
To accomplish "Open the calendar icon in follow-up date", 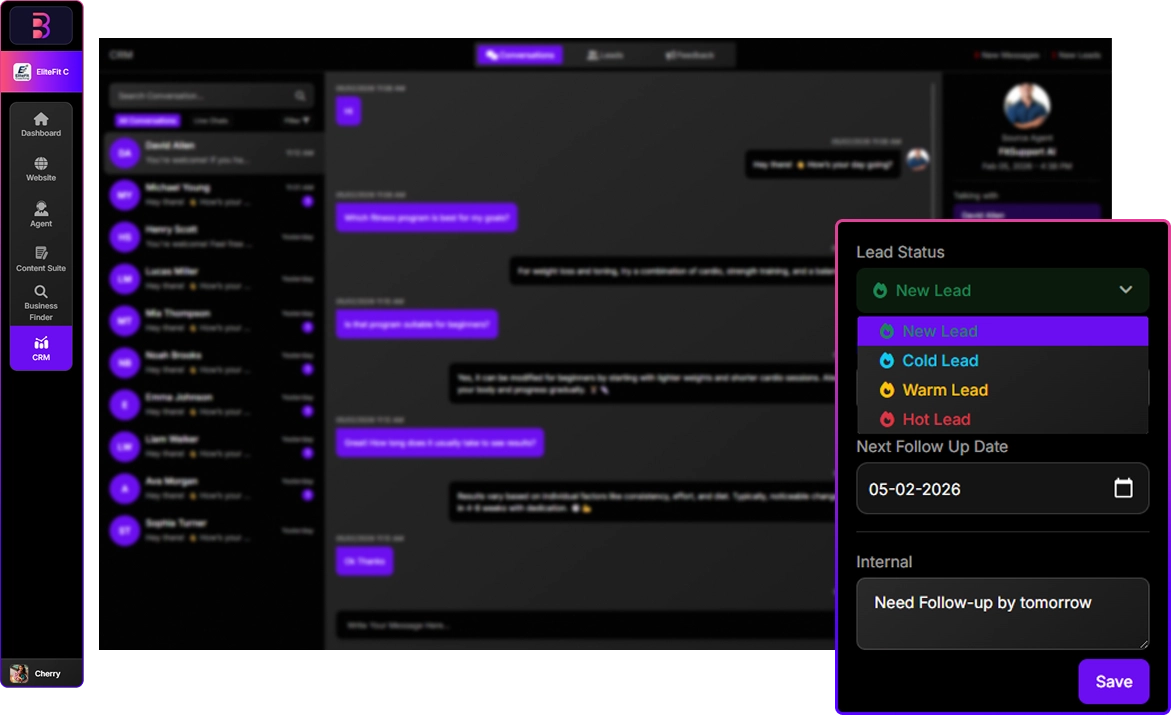I will pyautogui.click(x=1123, y=488).
